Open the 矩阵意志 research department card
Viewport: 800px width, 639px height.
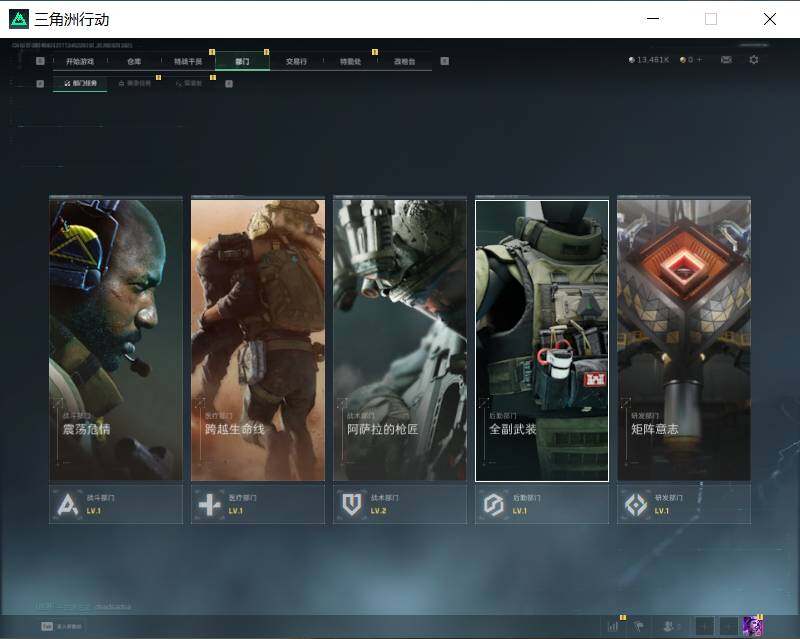[684, 340]
